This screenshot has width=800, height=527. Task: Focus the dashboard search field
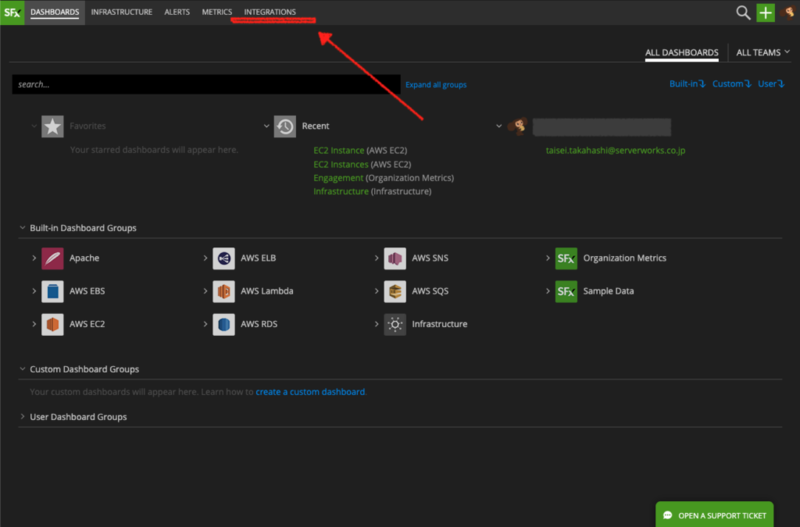206,84
